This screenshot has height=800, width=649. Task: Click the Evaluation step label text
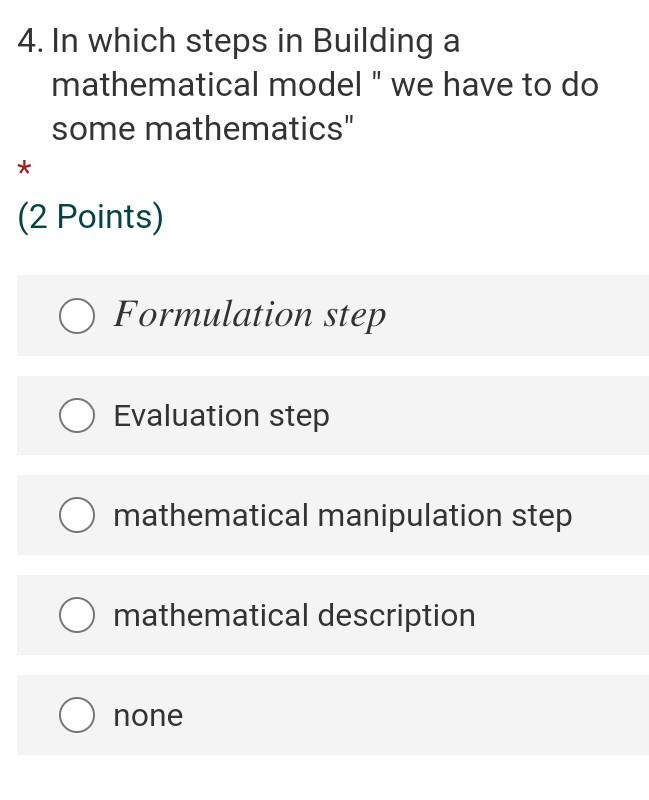221,416
